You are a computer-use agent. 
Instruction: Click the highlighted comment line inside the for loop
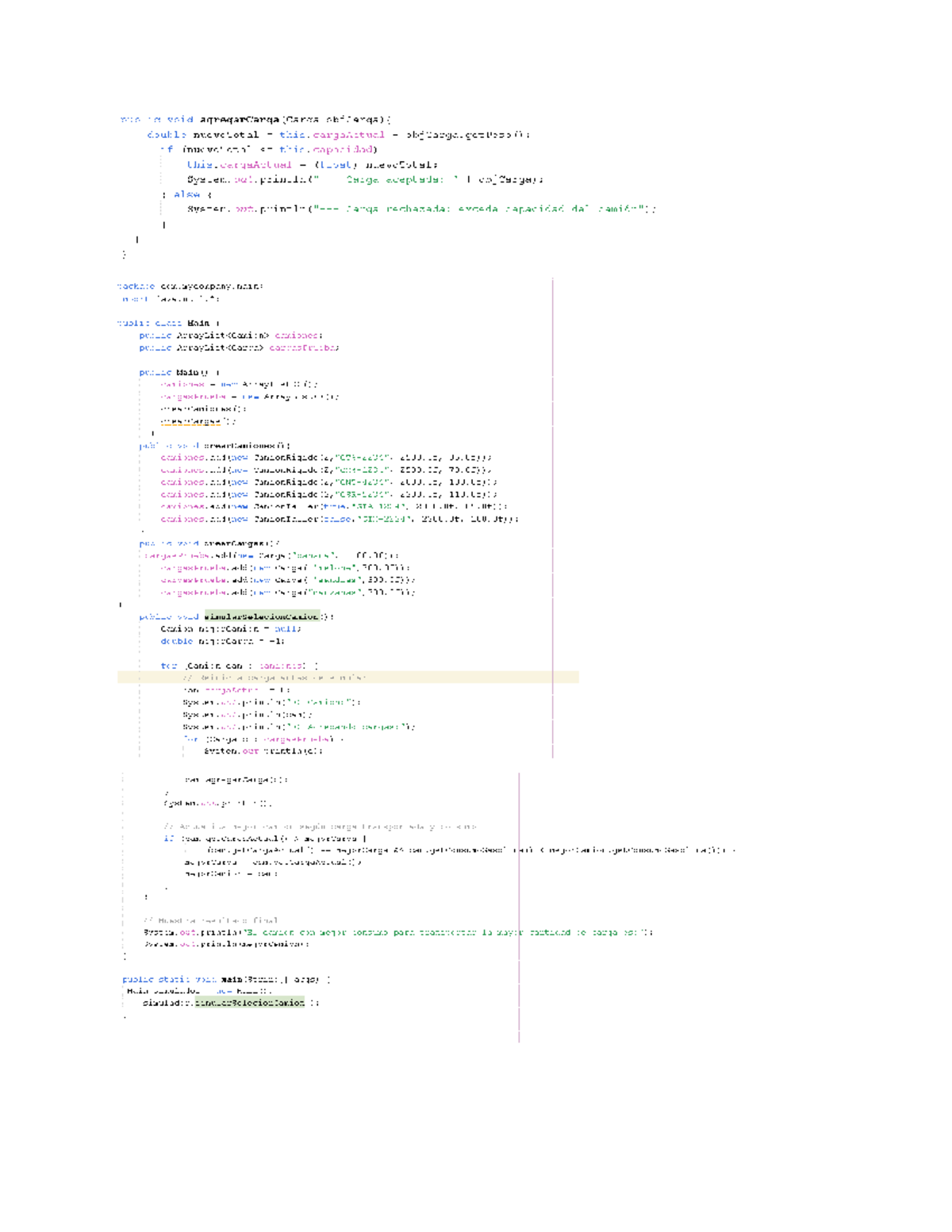(x=348, y=677)
